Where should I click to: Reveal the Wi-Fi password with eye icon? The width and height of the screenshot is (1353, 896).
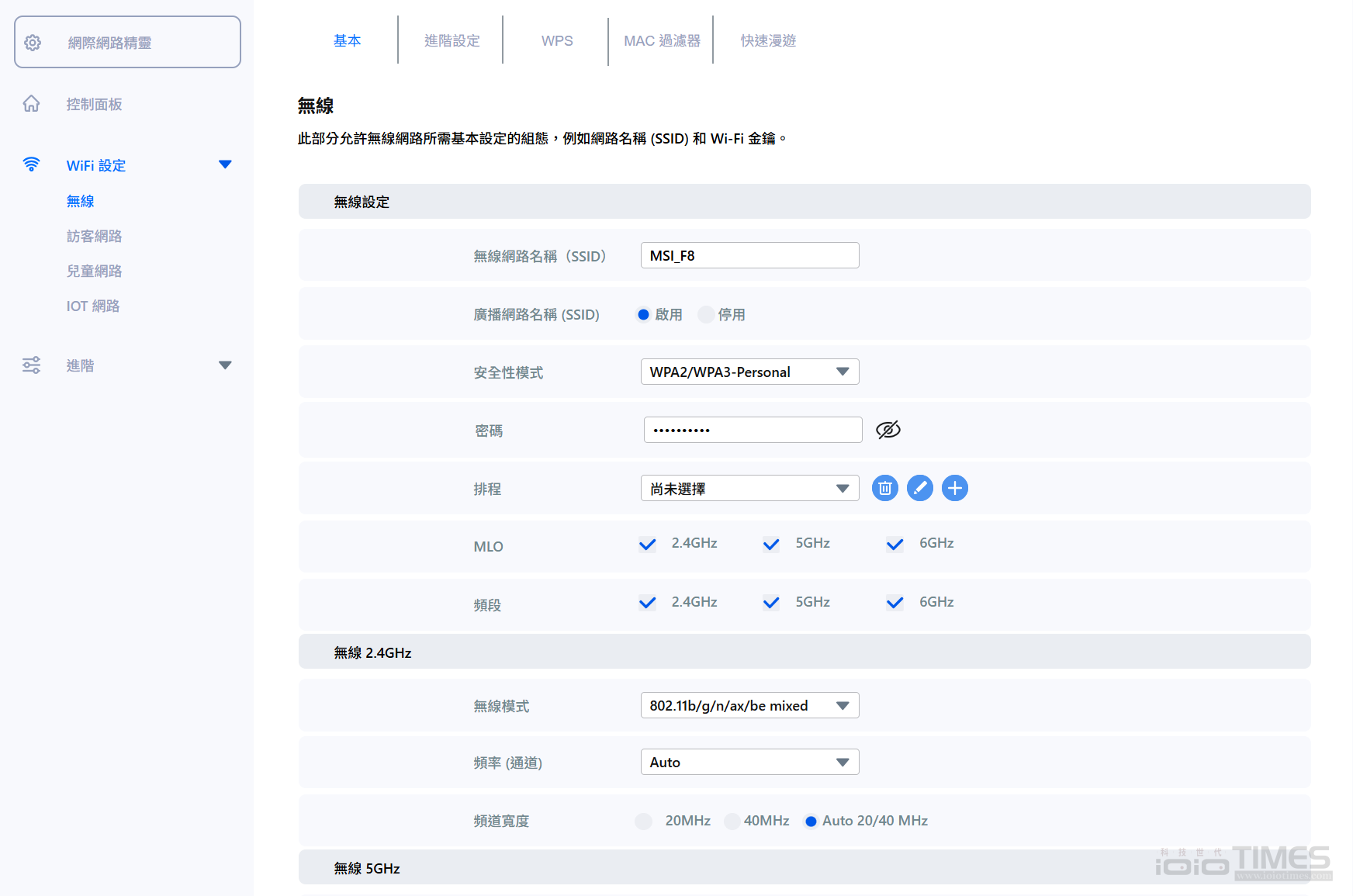888,429
